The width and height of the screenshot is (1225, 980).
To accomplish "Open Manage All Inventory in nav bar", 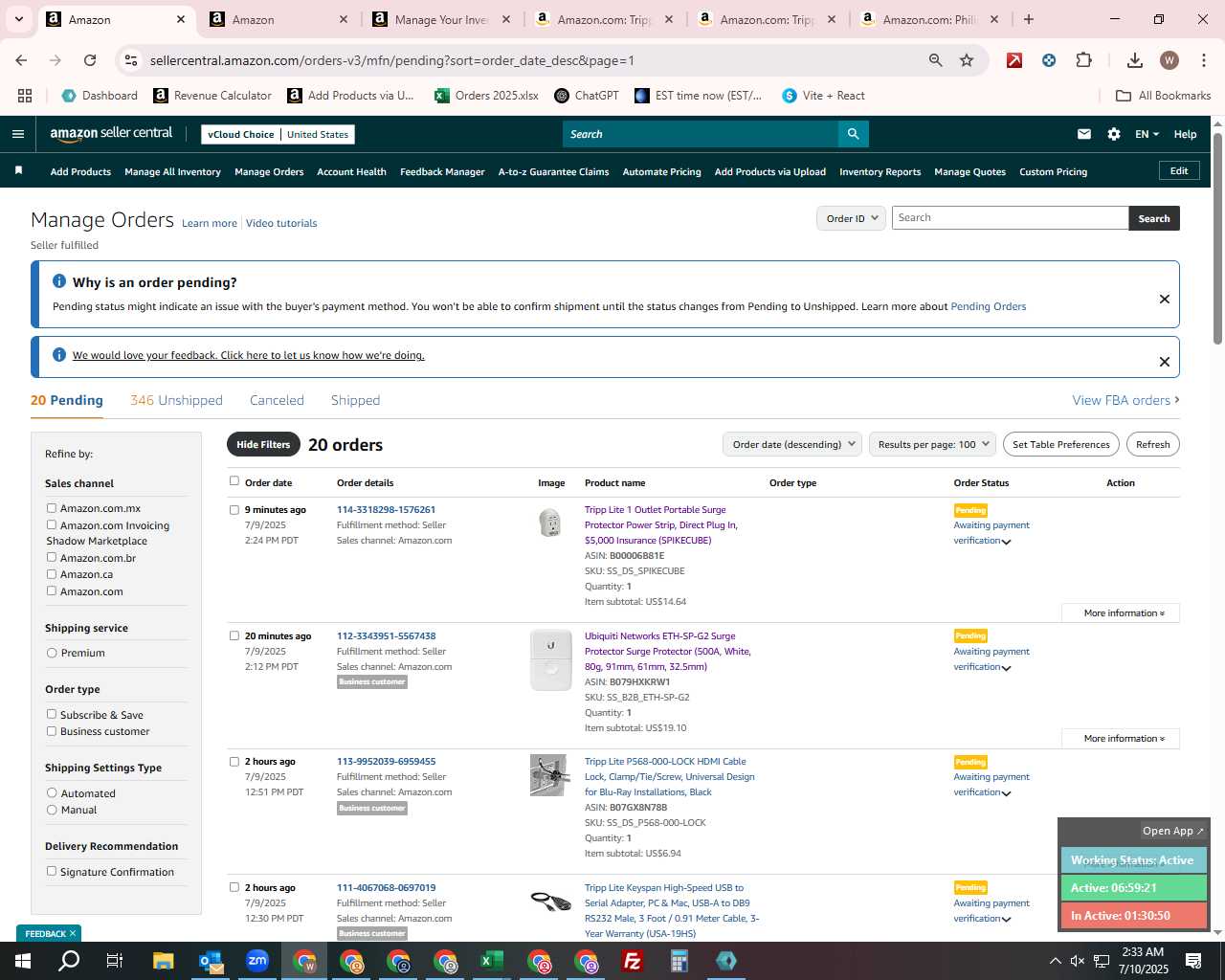I will (x=172, y=172).
